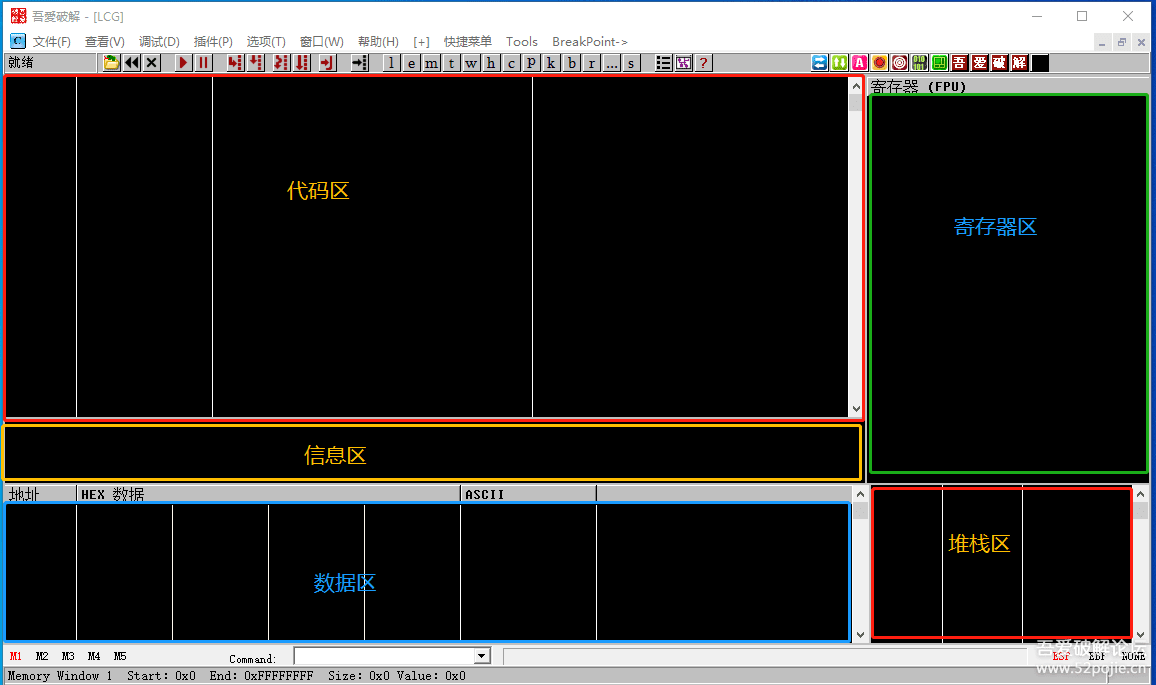Click the Open file folder icon
Image resolution: width=1156 pixels, height=685 pixels.
[x=111, y=63]
